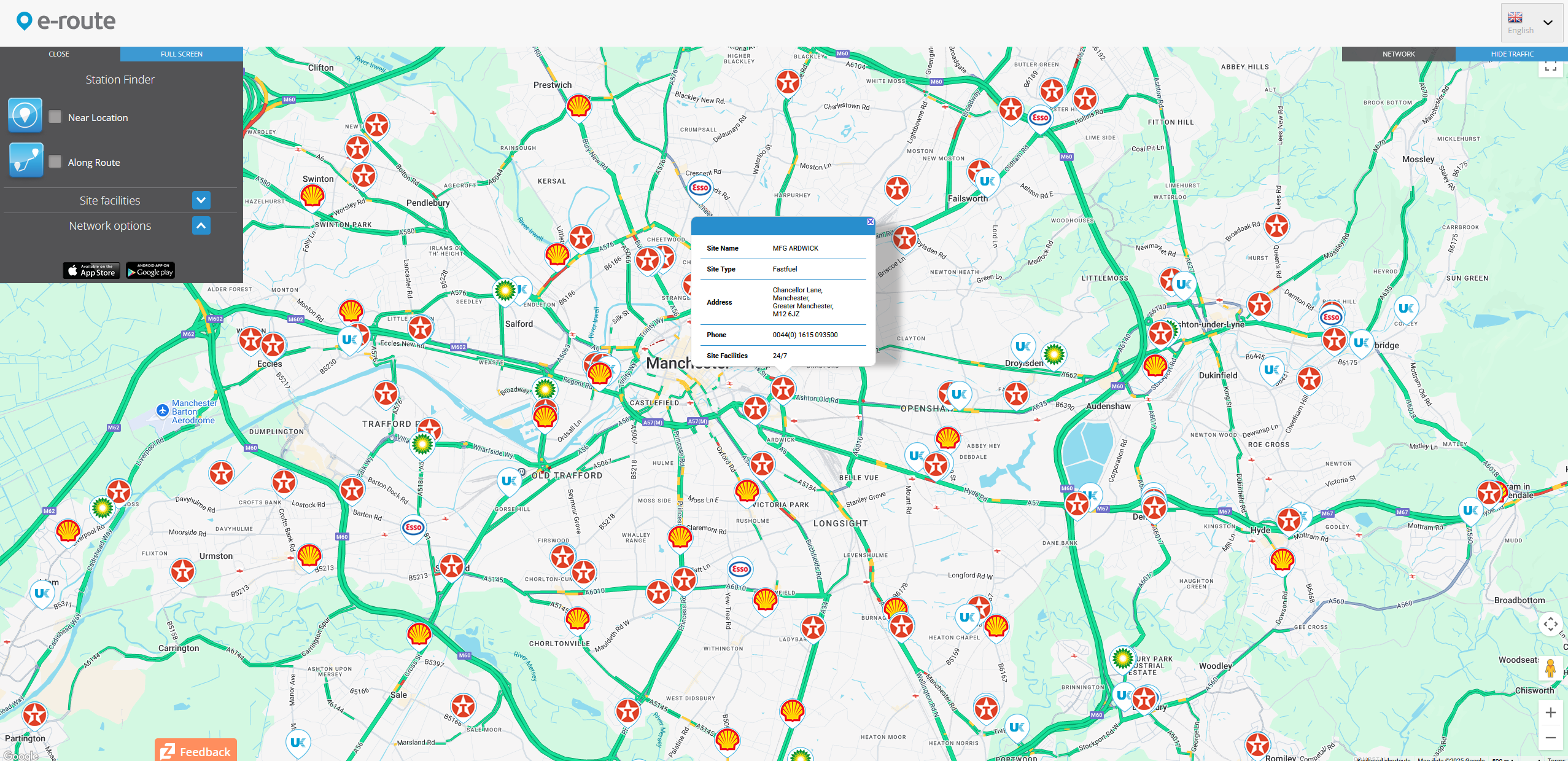Select the Texaco marker at Eccles
This screenshot has width=1568, height=761.
(x=273, y=346)
